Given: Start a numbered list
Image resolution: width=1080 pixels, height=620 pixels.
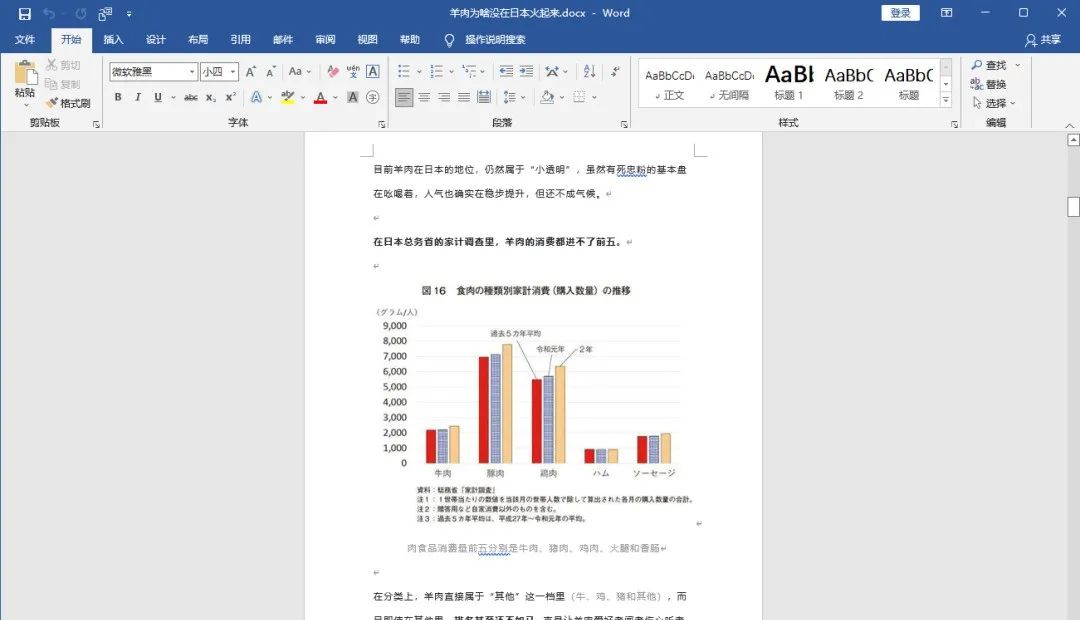Looking at the screenshot, I should 436,72.
